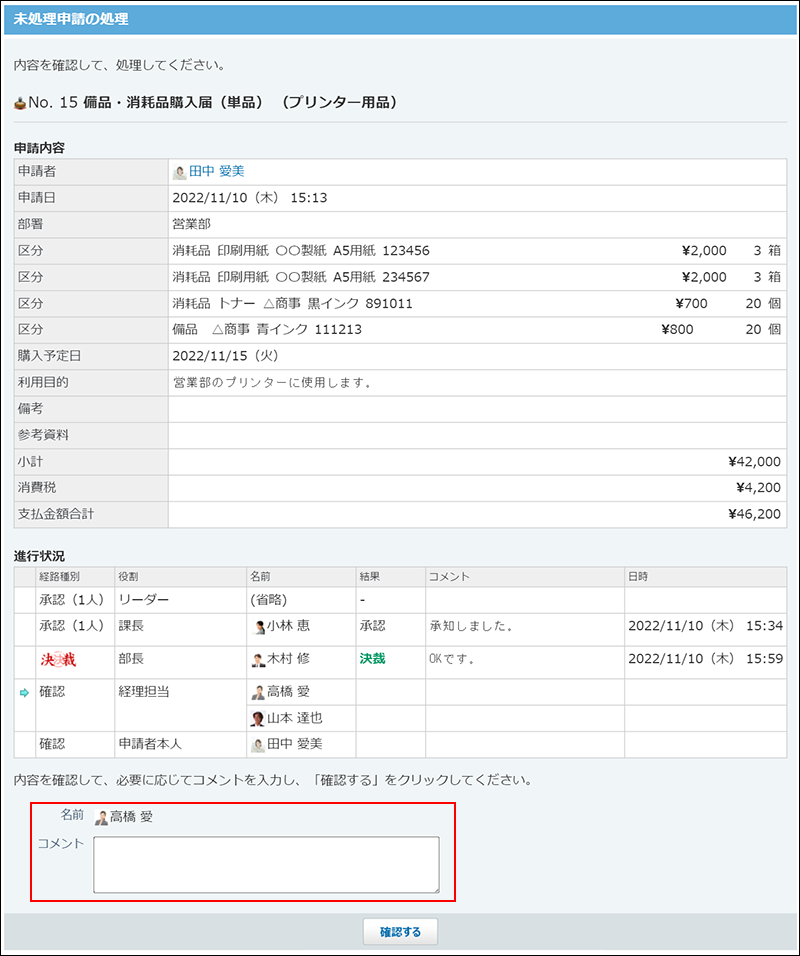Click 支払金額合計 label

point(55,514)
